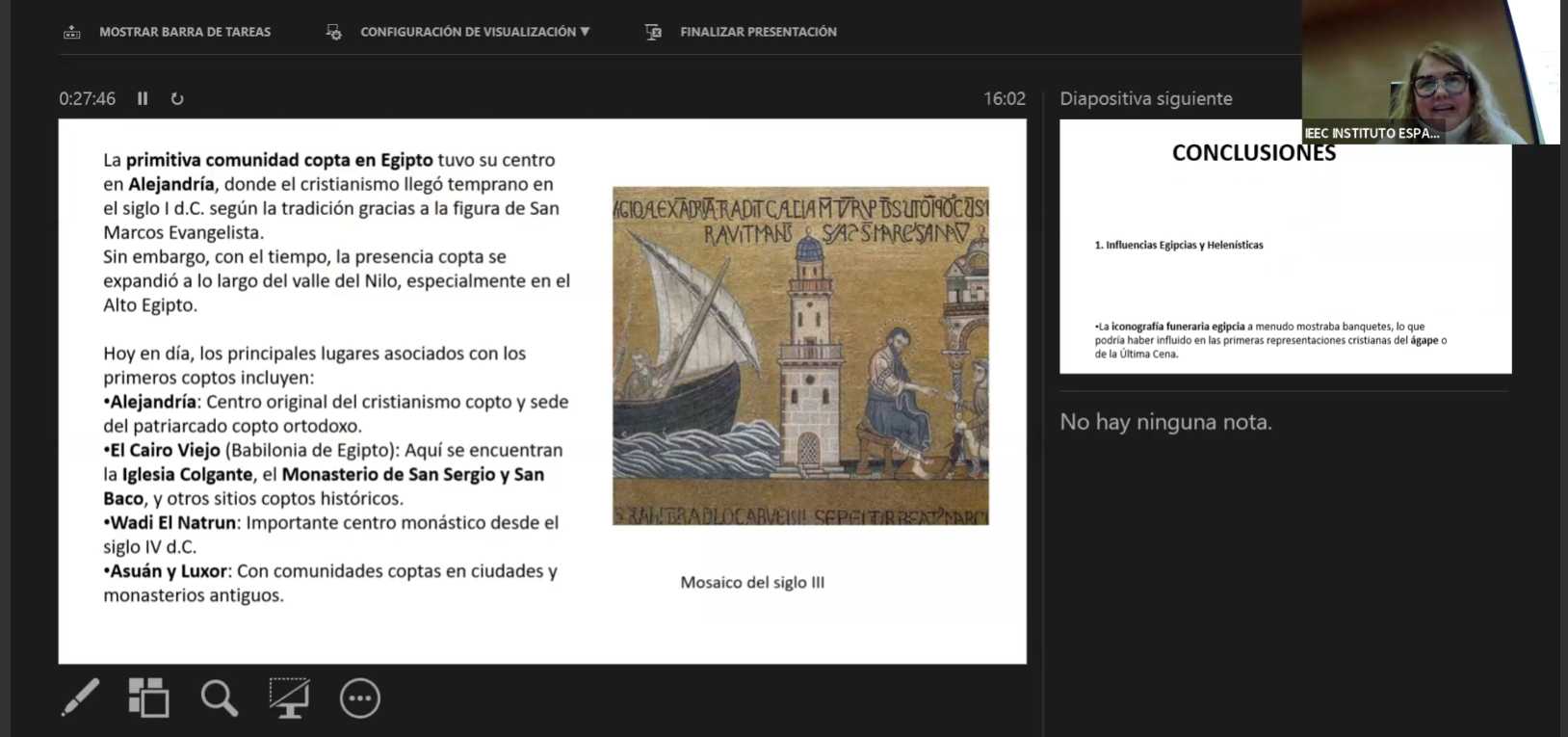The width and height of the screenshot is (1568, 737).
Task: Open more slideshow options
Action: [x=360, y=698]
